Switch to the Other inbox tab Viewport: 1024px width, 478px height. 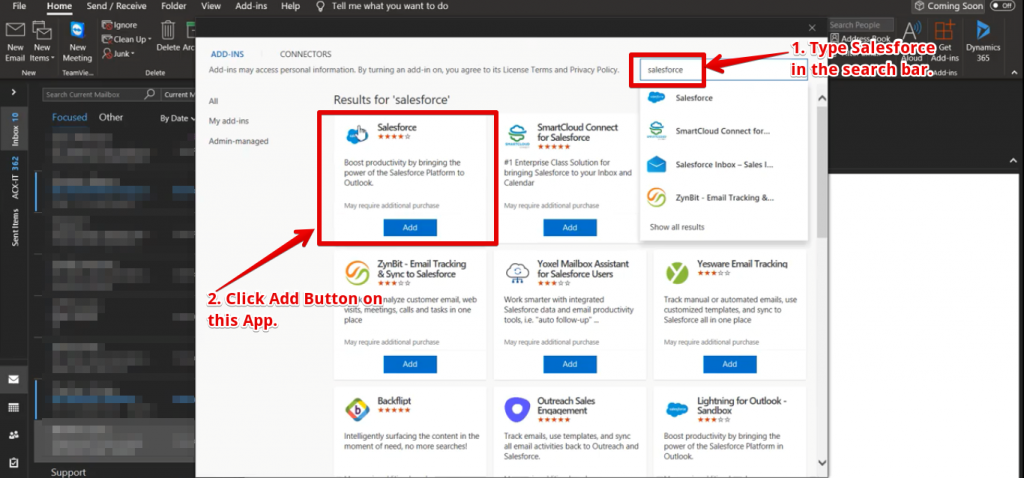[111, 117]
